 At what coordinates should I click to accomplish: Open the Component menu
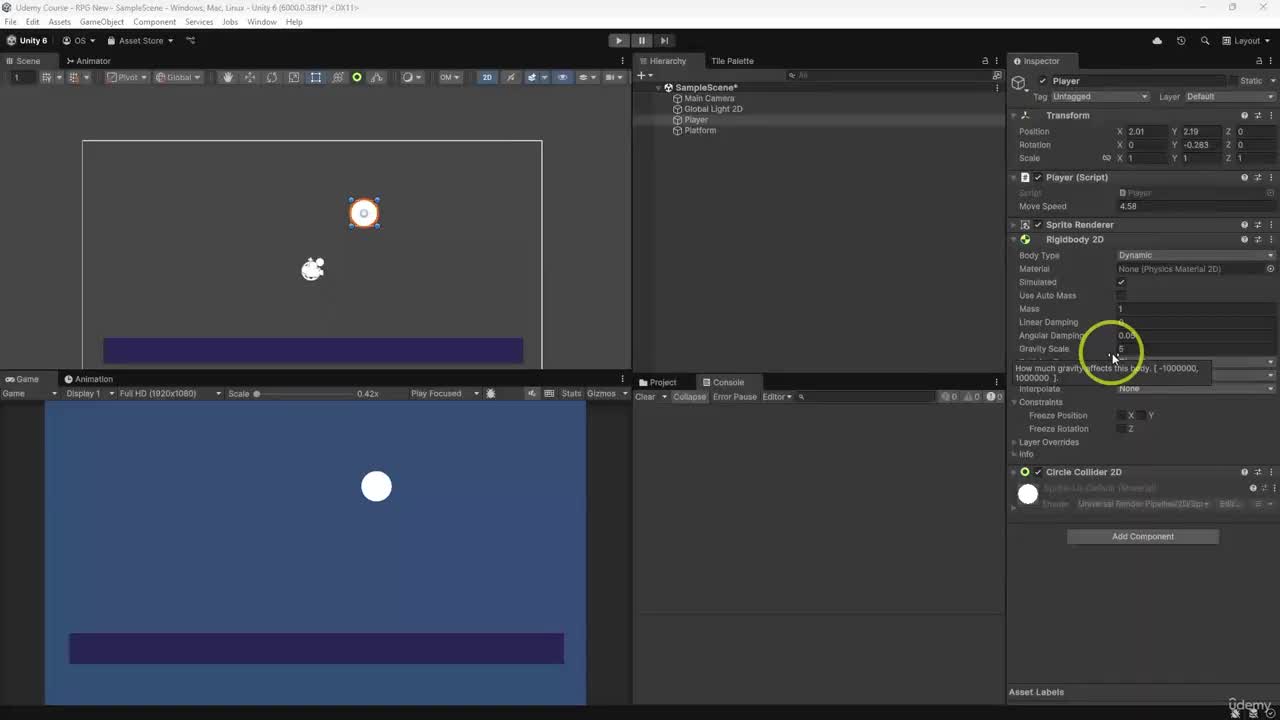pyautogui.click(x=154, y=22)
